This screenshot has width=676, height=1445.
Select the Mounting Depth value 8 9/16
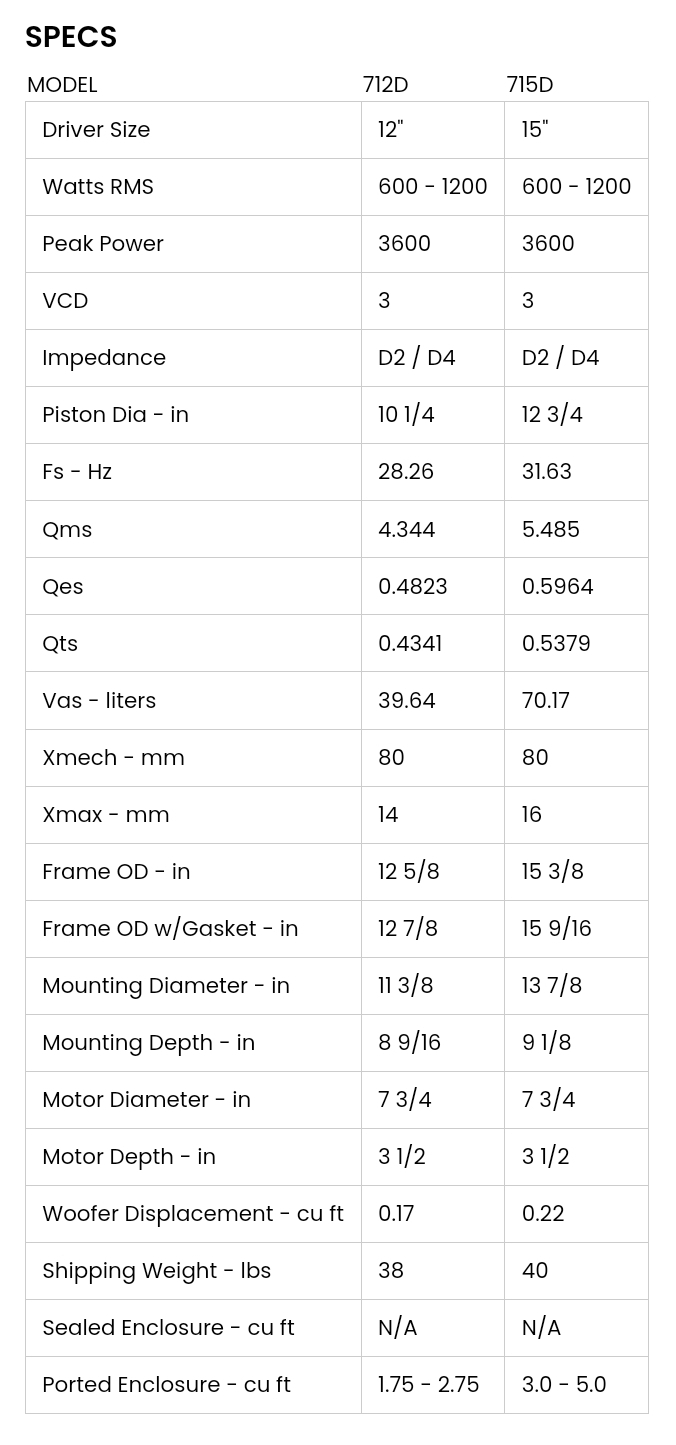pyautogui.click(x=409, y=1043)
